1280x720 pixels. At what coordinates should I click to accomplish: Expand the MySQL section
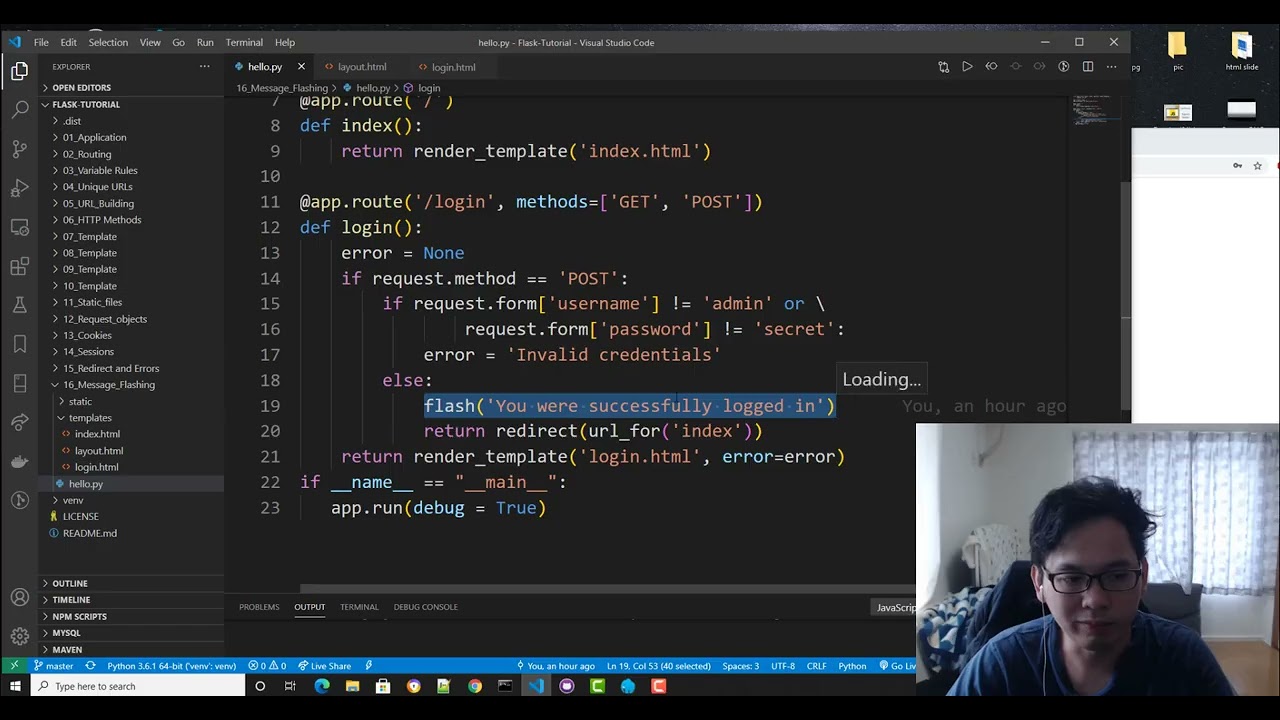tap(132, 633)
